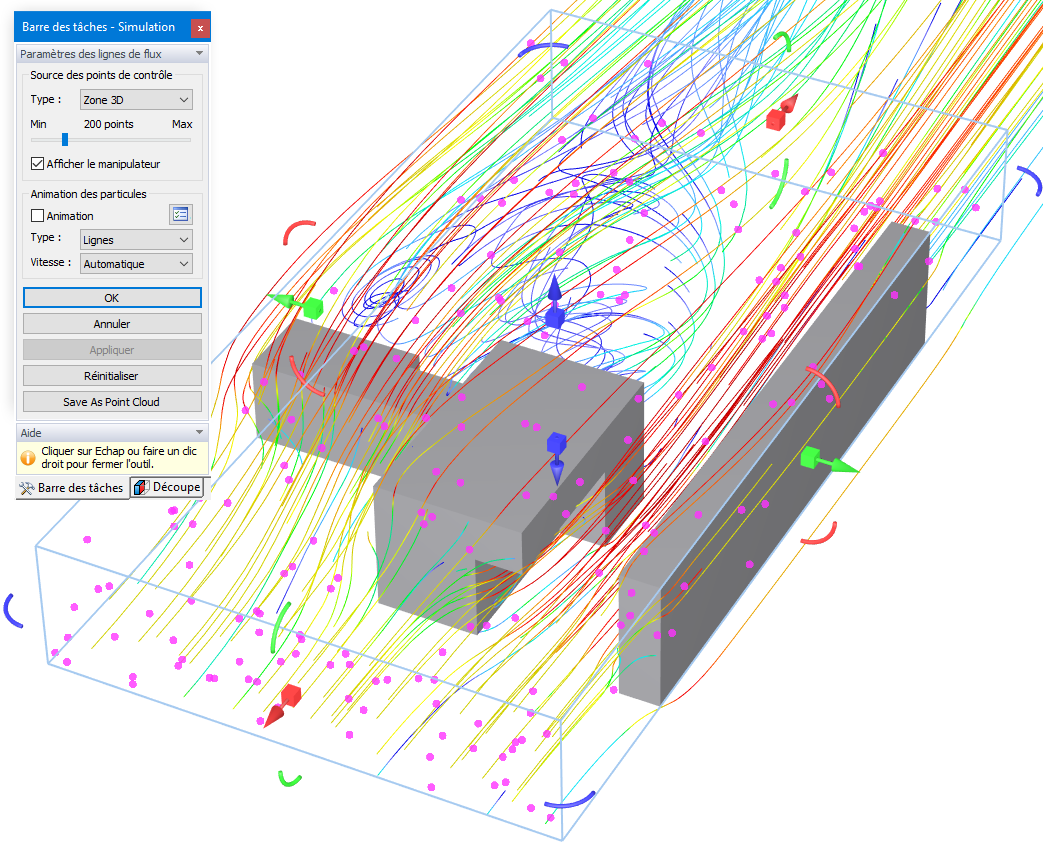Click the '200 points' value label

tap(108, 124)
